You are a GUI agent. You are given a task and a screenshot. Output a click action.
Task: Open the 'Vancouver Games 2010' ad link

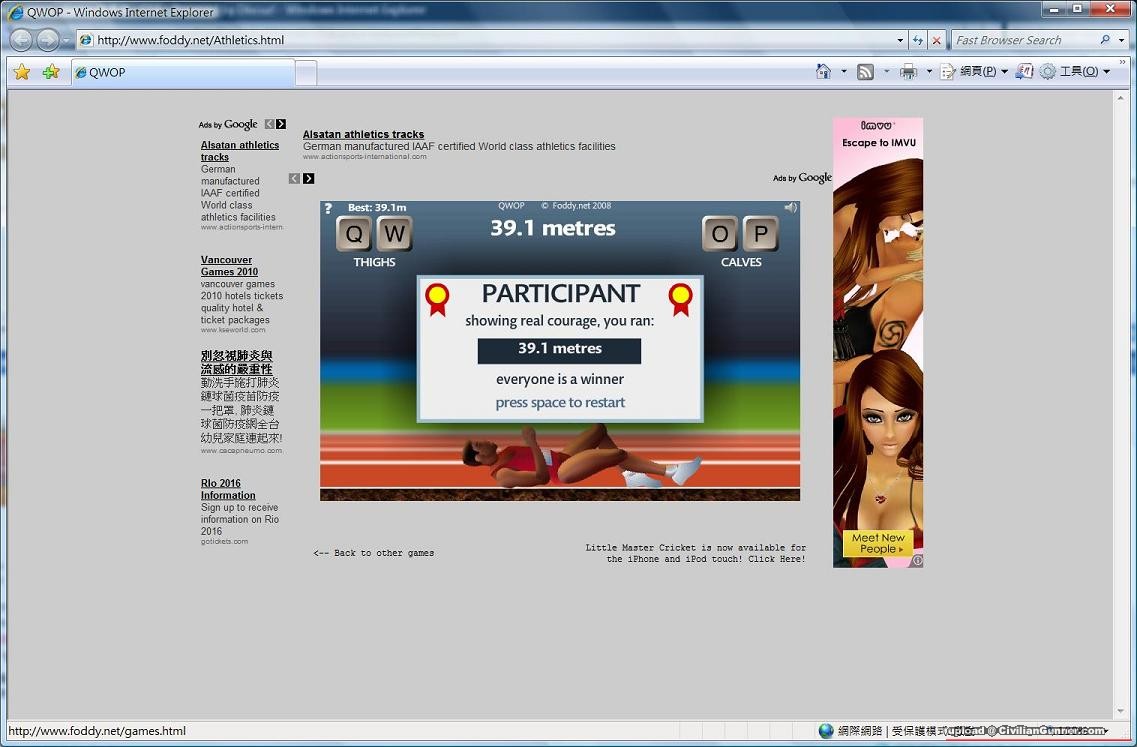coord(229,265)
